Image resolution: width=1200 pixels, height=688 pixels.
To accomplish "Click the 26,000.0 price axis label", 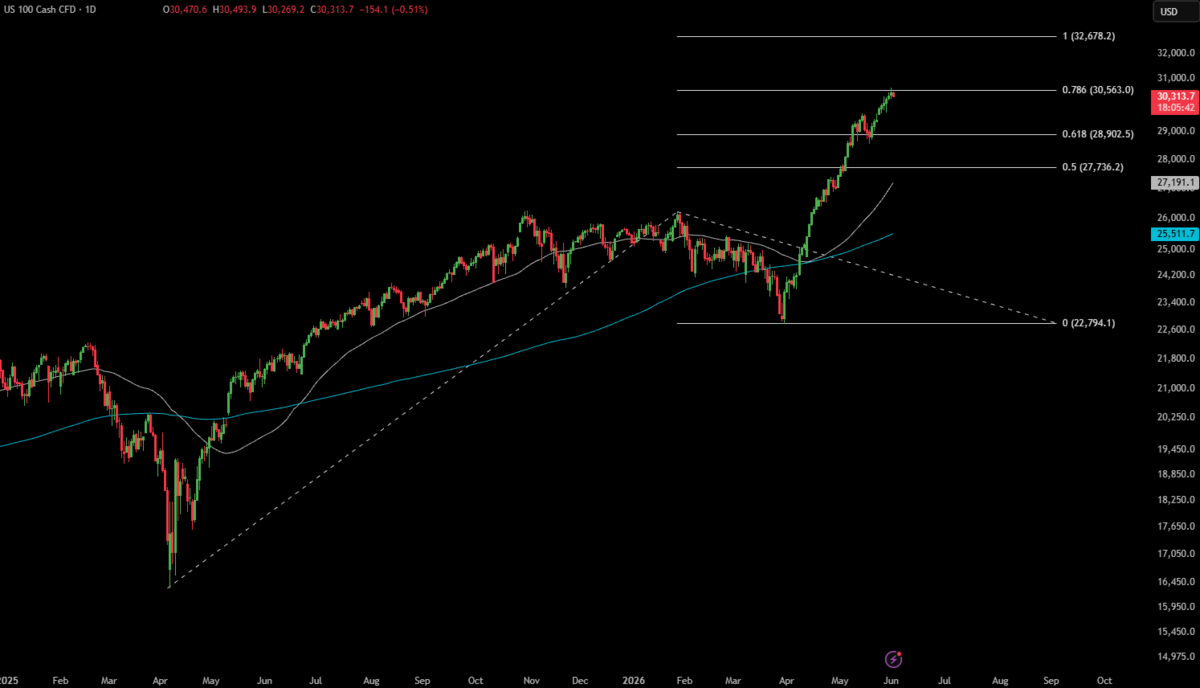I will 1176,217.
